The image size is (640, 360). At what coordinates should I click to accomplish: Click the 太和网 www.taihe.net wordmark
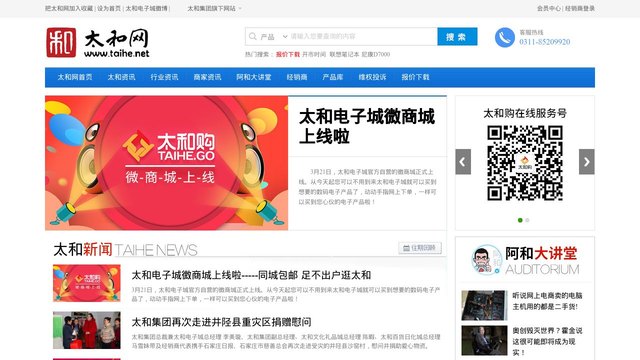point(117,42)
